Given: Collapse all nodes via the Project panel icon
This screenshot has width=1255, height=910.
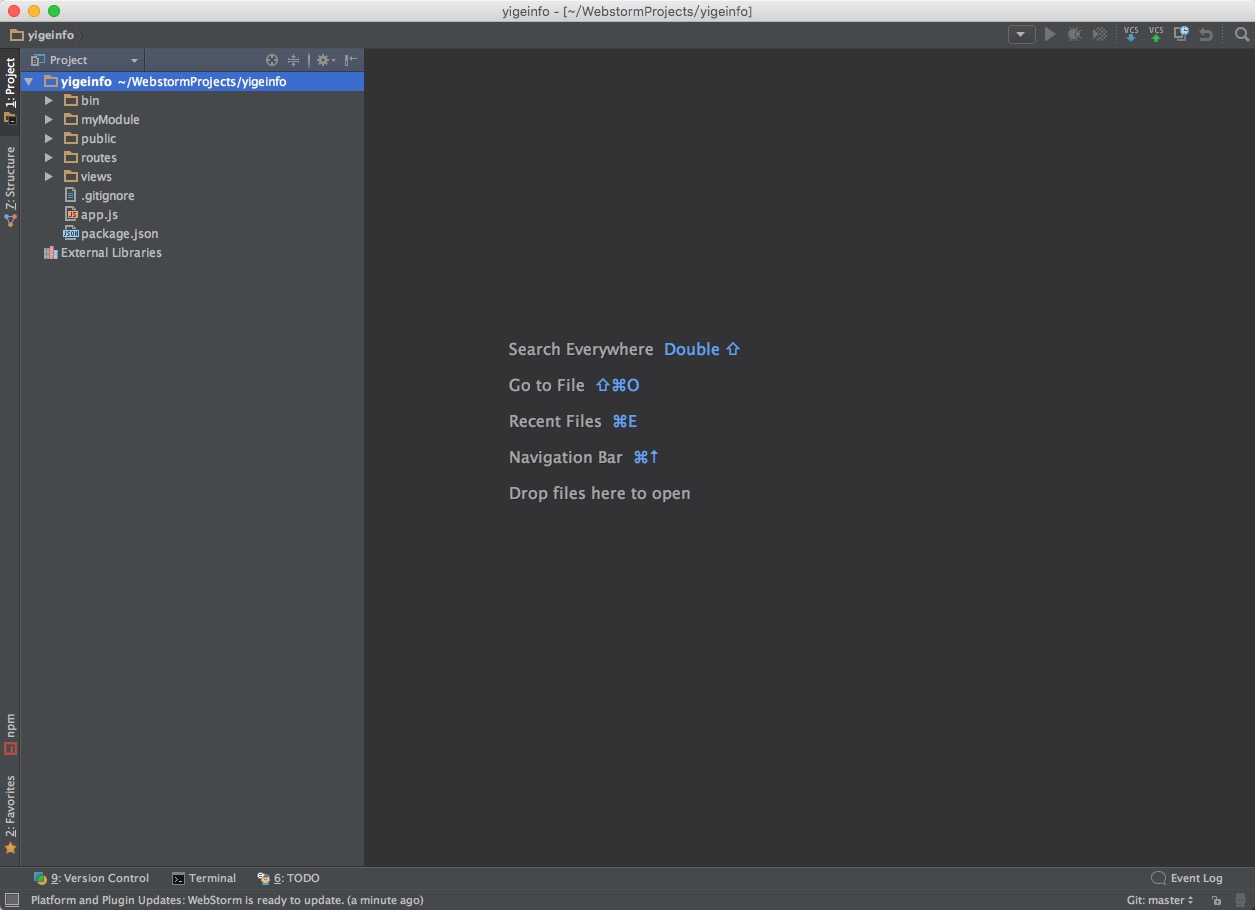Looking at the screenshot, I should point(293,59).
